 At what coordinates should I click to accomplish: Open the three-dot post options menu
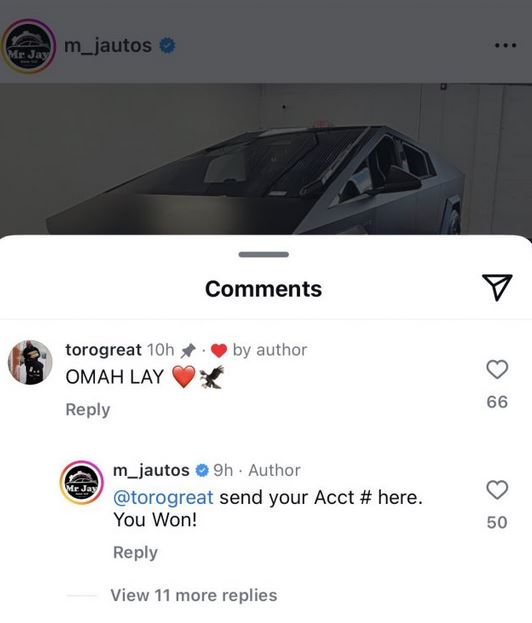point(505,45)
